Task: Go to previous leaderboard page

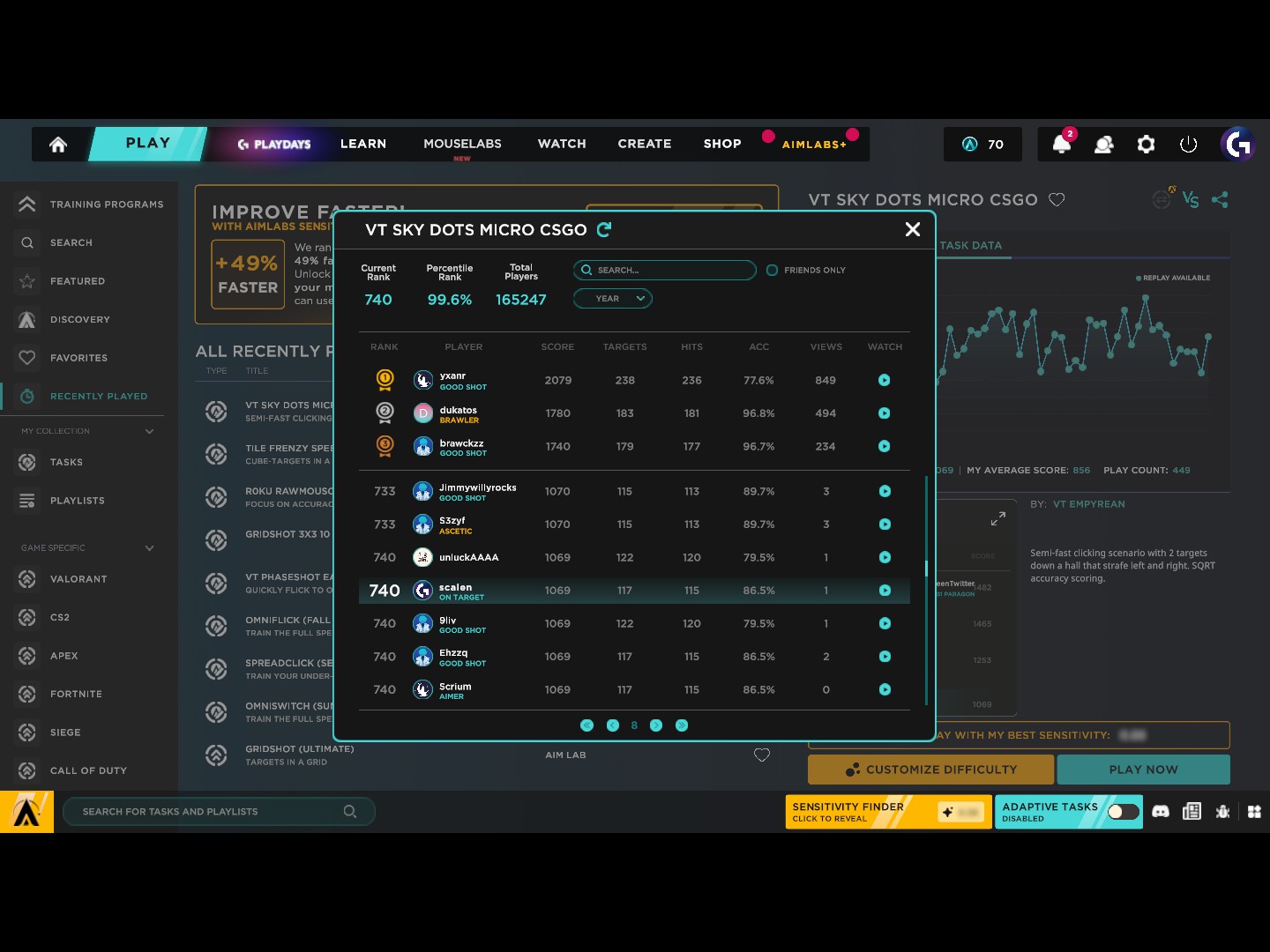Action: pyautogui.click(x=613, y=725)
